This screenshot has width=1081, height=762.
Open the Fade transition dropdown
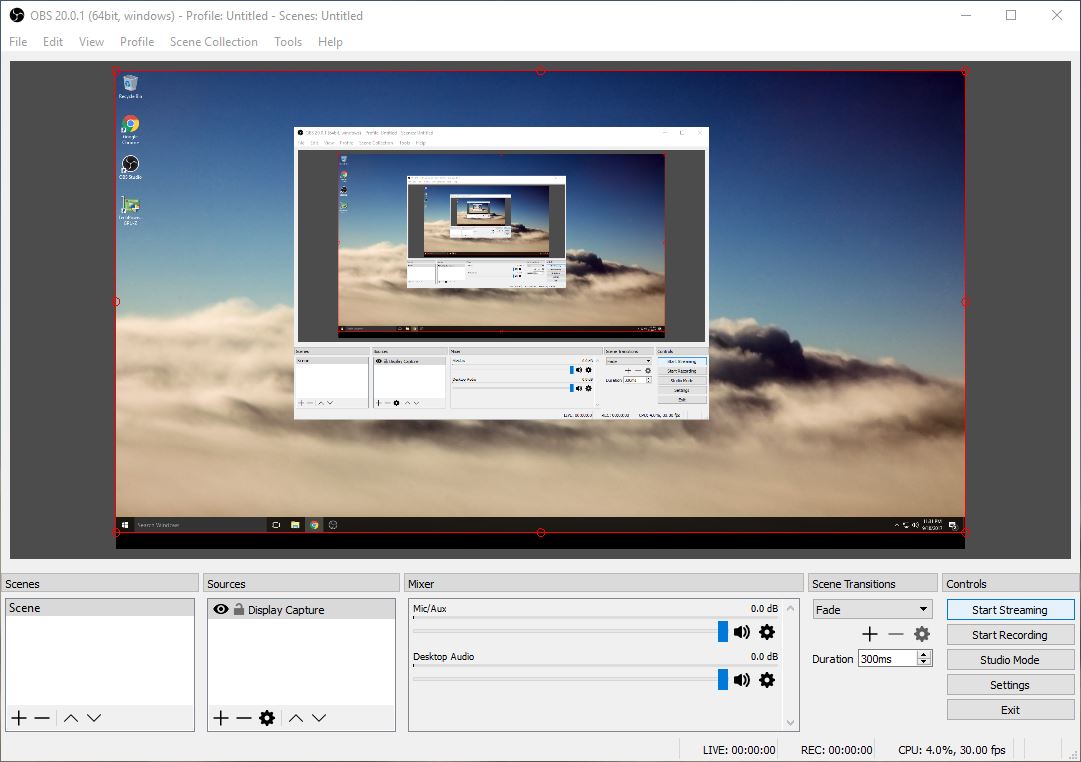tap(872, 609)
